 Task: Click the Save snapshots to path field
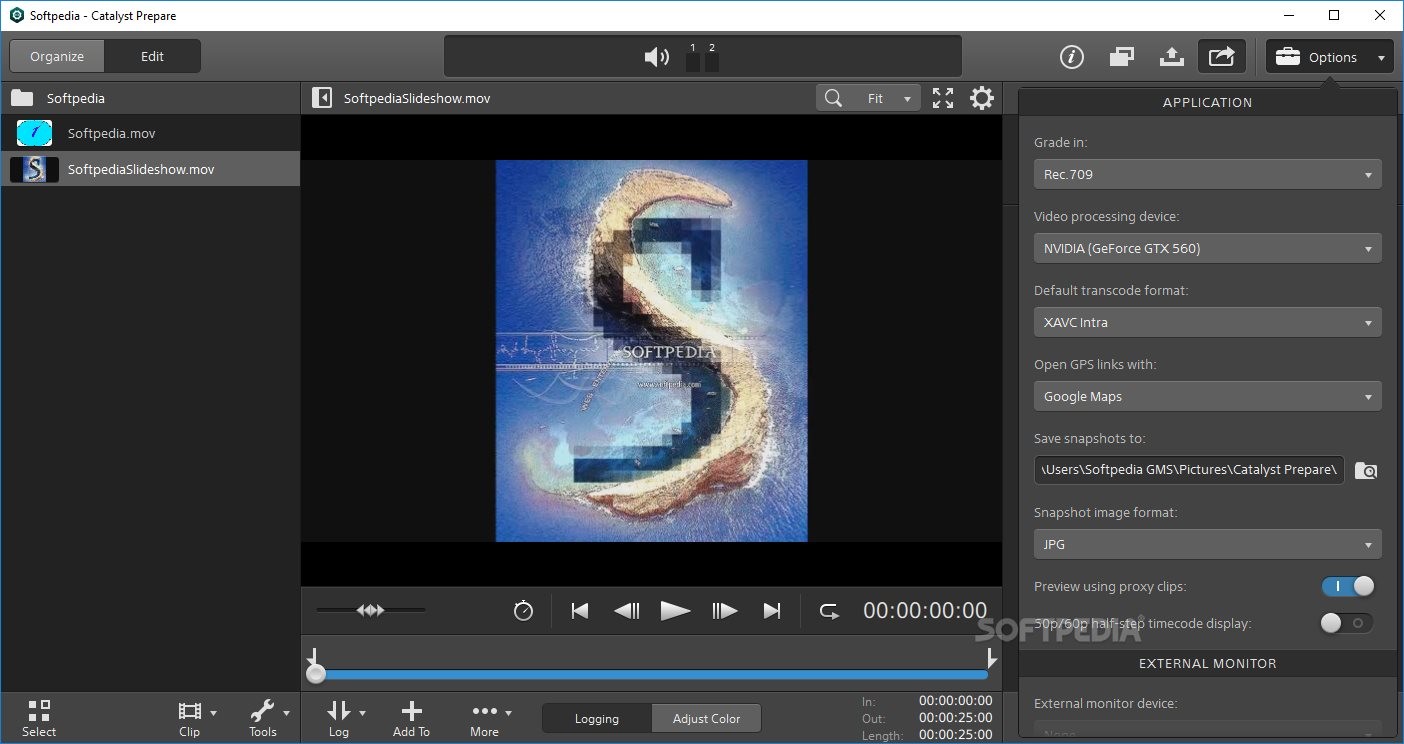tap(1189, 470)
